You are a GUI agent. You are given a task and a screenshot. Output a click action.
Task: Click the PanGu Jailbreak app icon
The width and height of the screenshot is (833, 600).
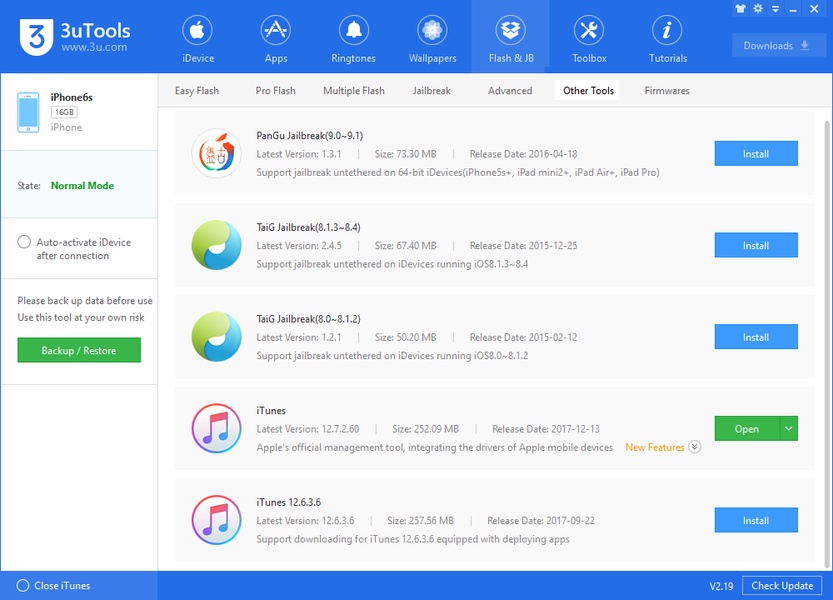(217, 154)
